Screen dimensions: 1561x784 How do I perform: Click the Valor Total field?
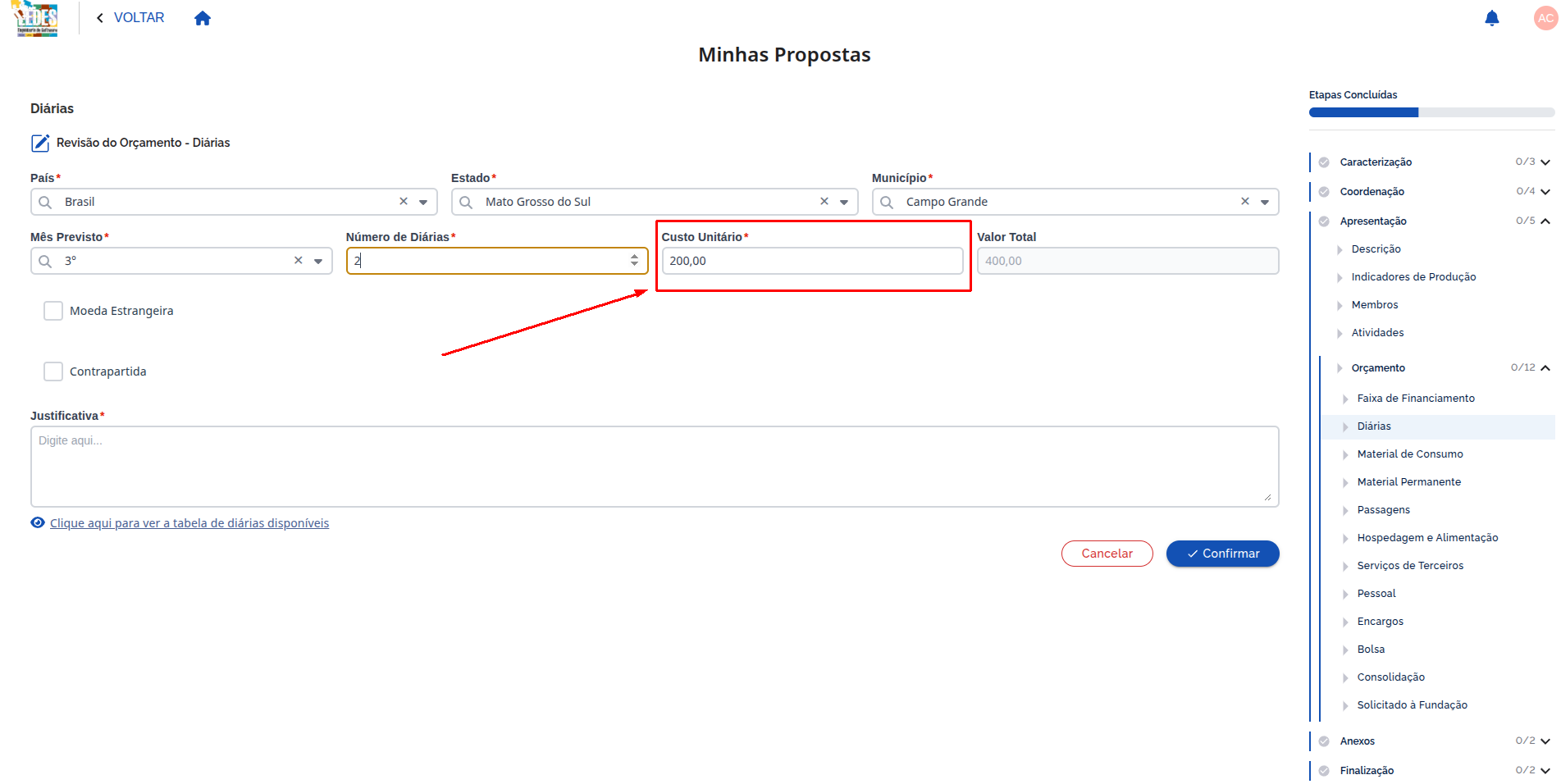pyautogui.click(x=1128, y=261)
